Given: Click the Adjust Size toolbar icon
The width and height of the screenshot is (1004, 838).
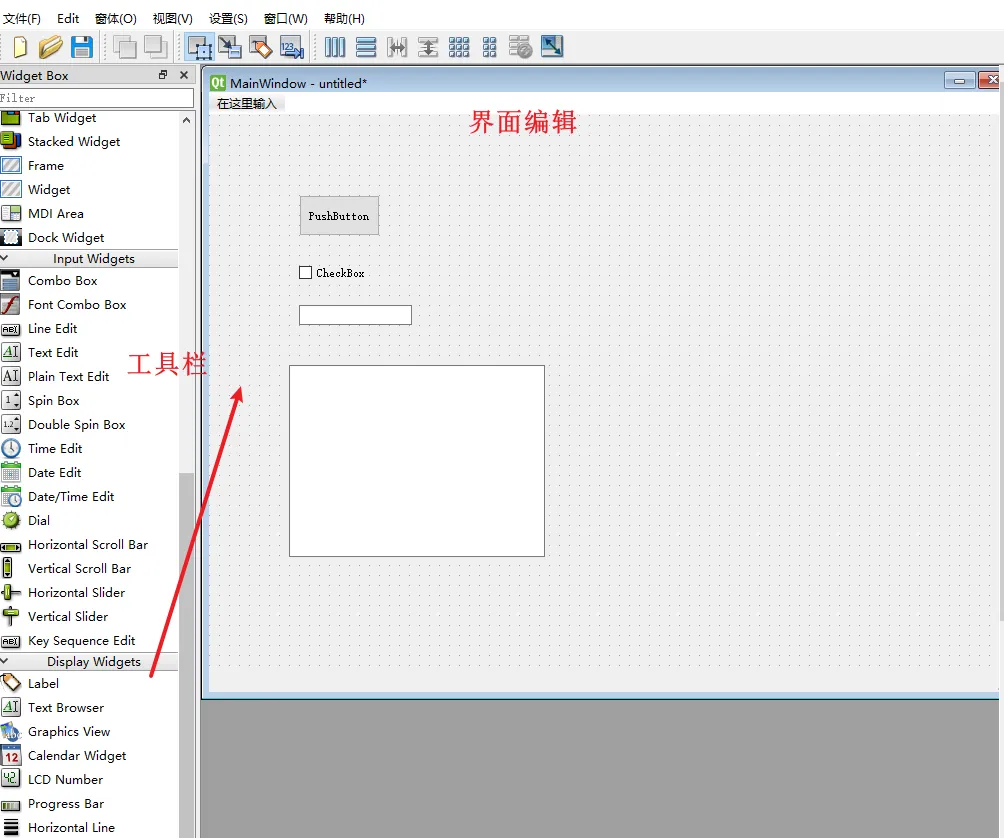Looking at the screenshot, I should 552,47.
